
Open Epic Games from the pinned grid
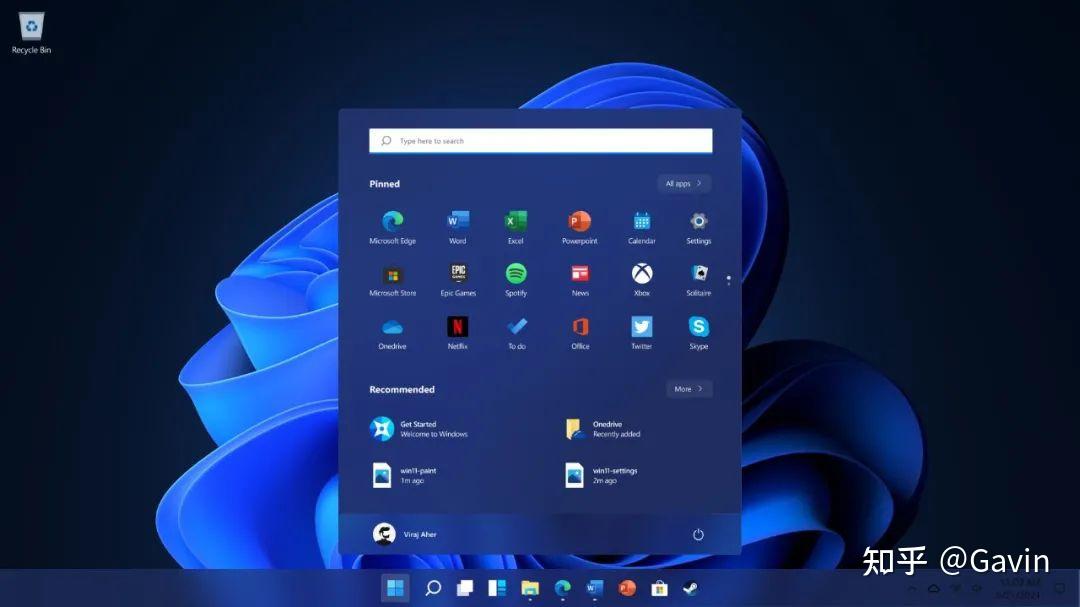pos(457,272)
